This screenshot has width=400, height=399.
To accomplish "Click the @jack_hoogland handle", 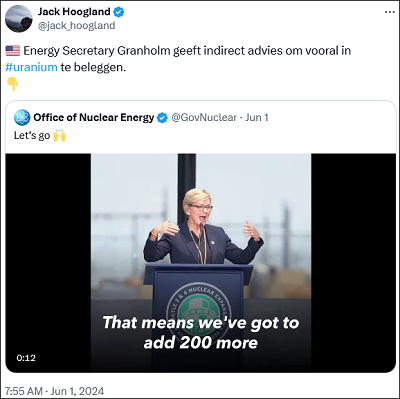I will (77, 26).
